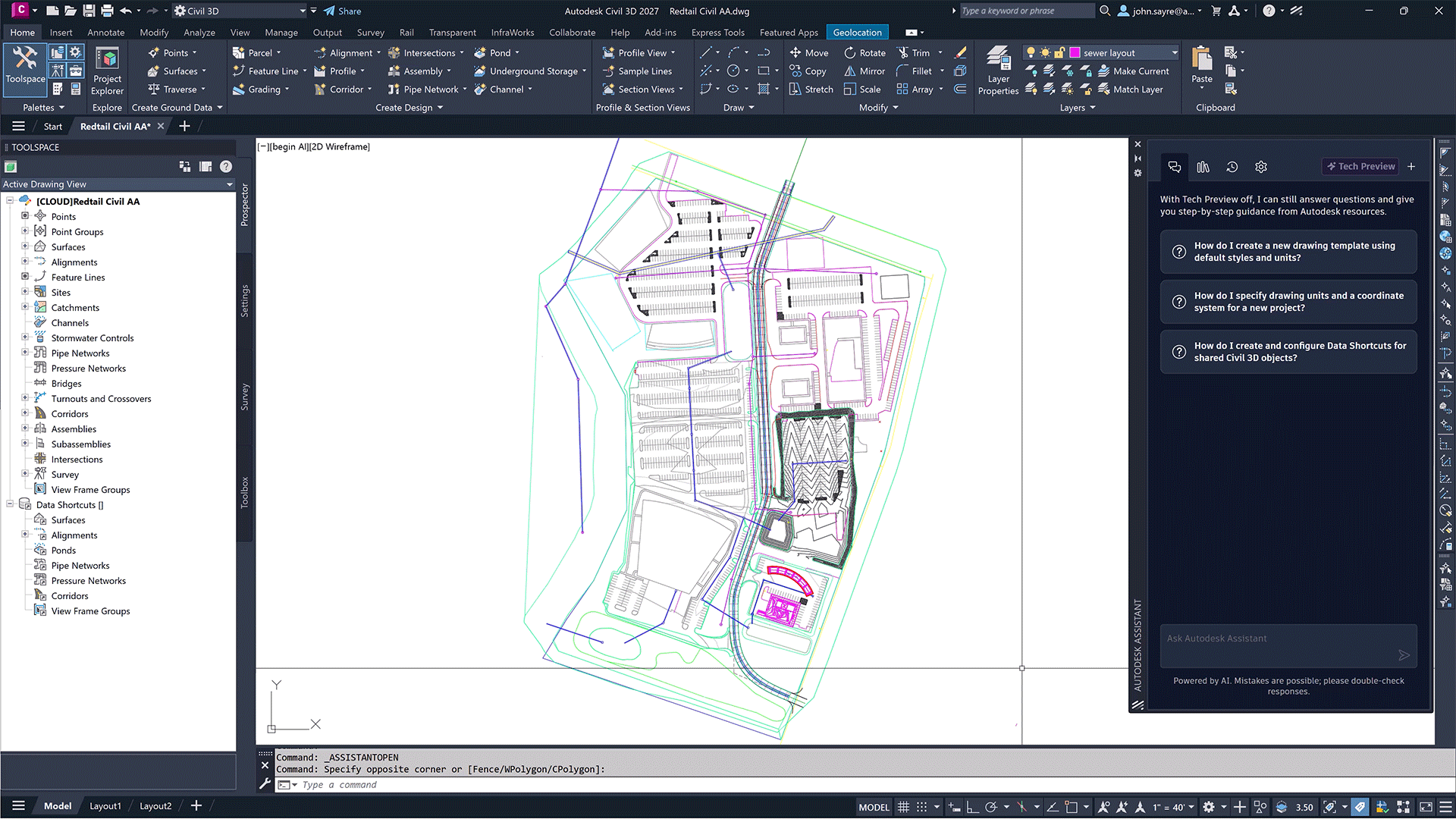This screenshot has width=1456, height=819.
Task: Open the sewer layout layer dropdown
Action: coord(1175,53)
